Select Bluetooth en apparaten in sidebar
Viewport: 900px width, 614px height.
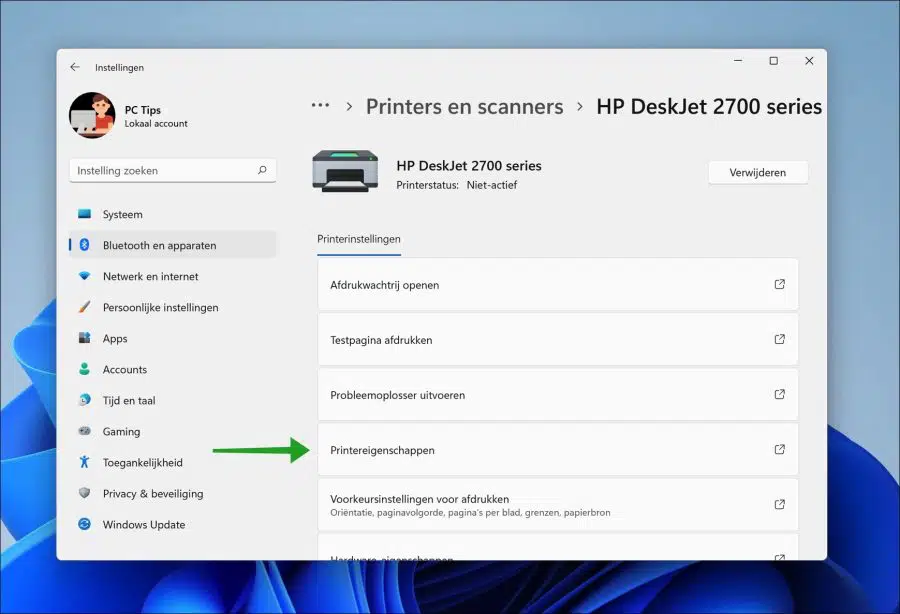[172, 245]
